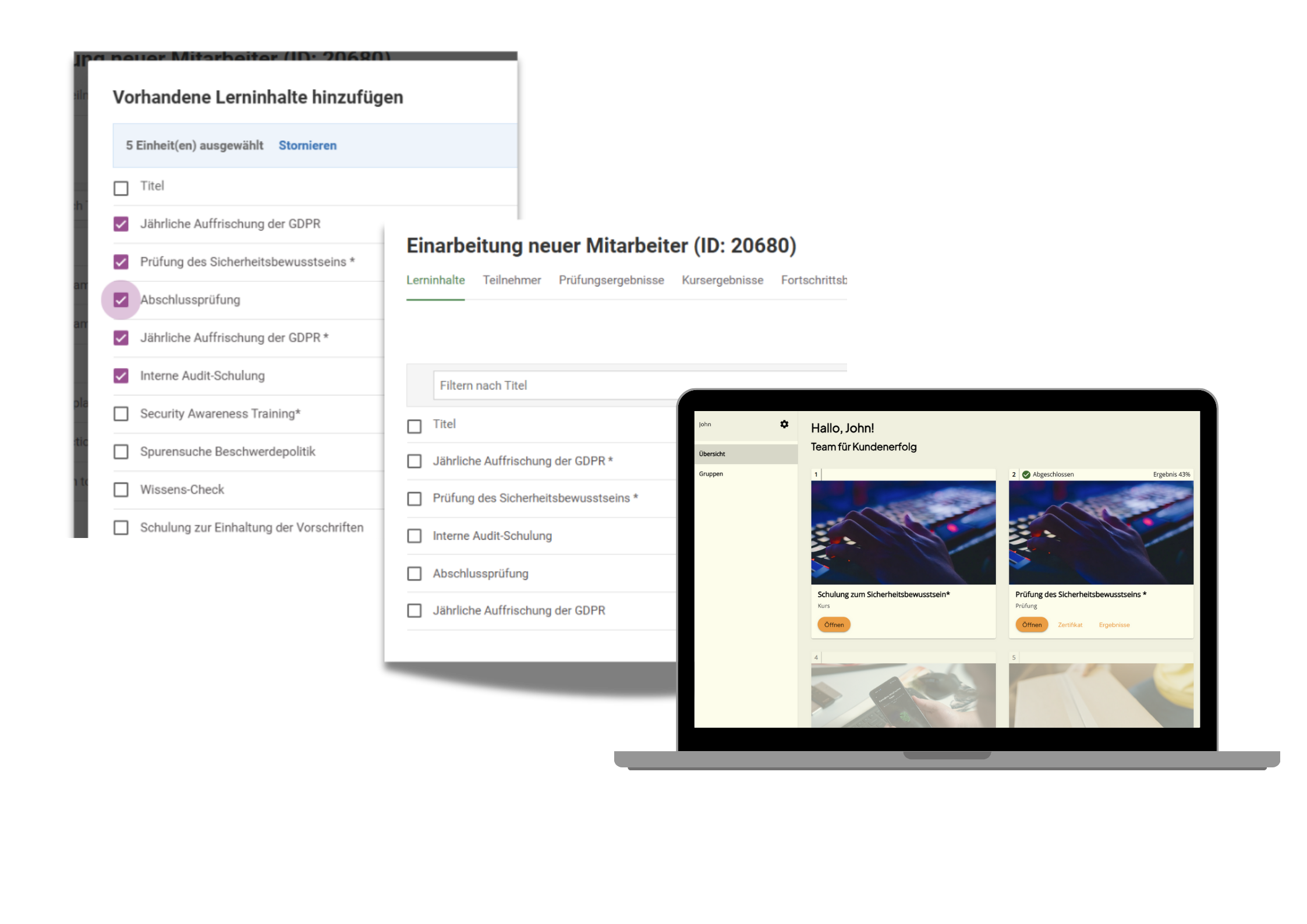Image resolution: width=1307 pixels, height=924 pixels.
Task: Check the Wissens-Check checkbox
Action: tap(121, 490)
